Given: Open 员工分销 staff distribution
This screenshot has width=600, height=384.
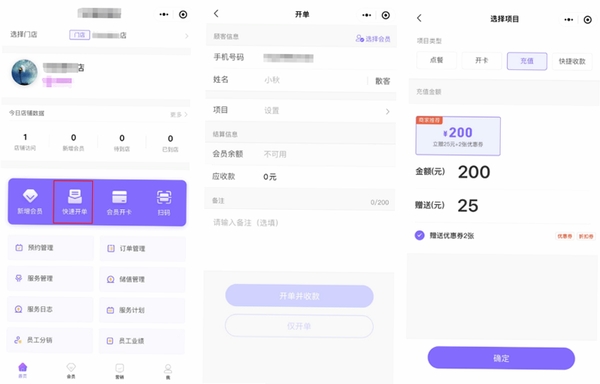Looking at the screenshot, I should [51, 340].
